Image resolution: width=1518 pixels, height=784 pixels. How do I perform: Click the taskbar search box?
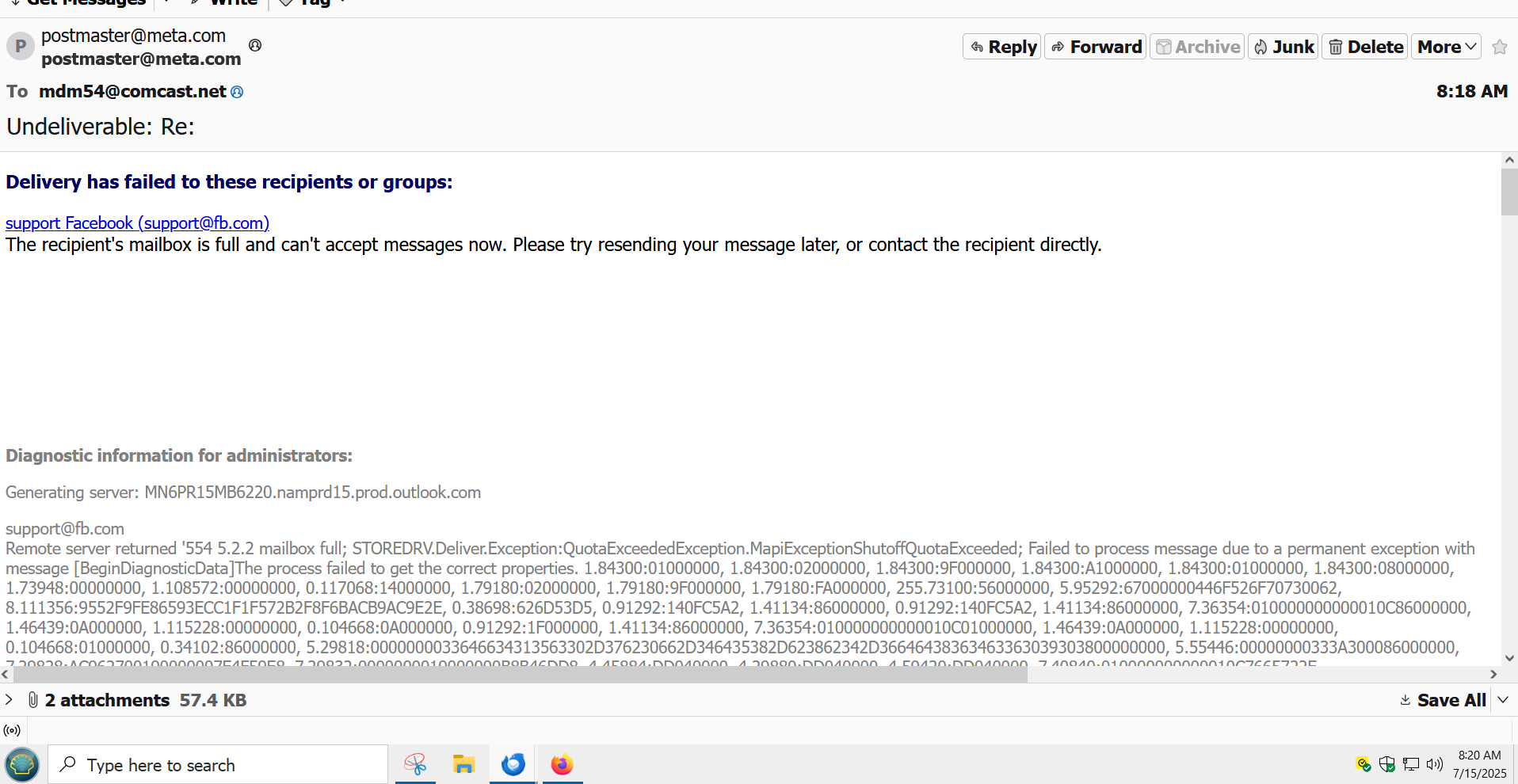pyautogui.click(x=218, y=765)
